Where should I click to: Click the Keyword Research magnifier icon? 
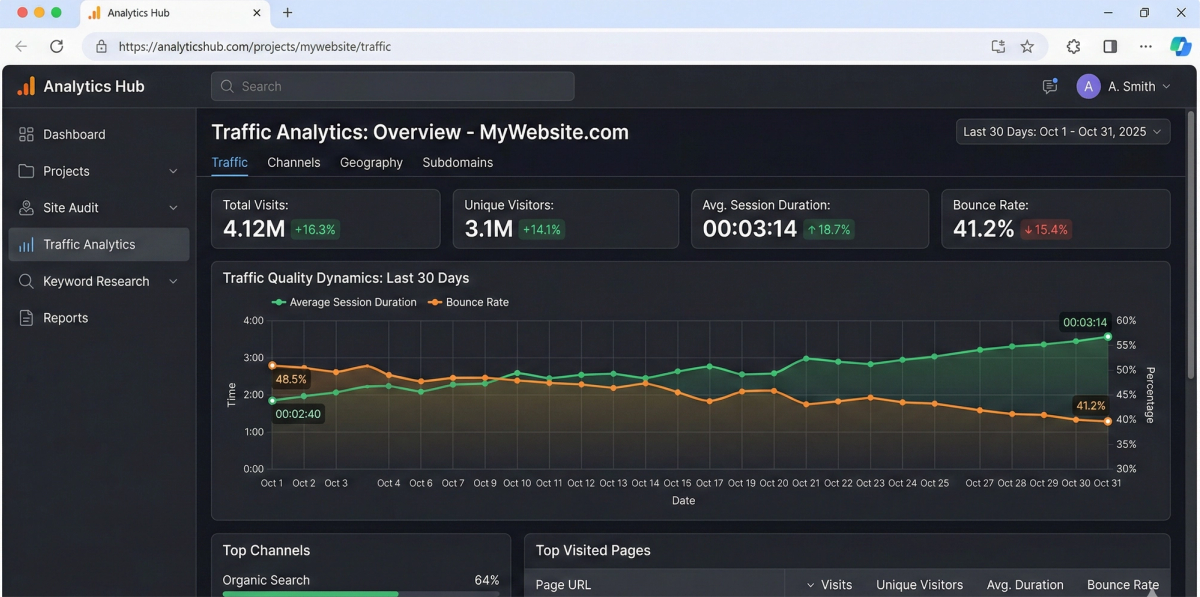(26, 281)
